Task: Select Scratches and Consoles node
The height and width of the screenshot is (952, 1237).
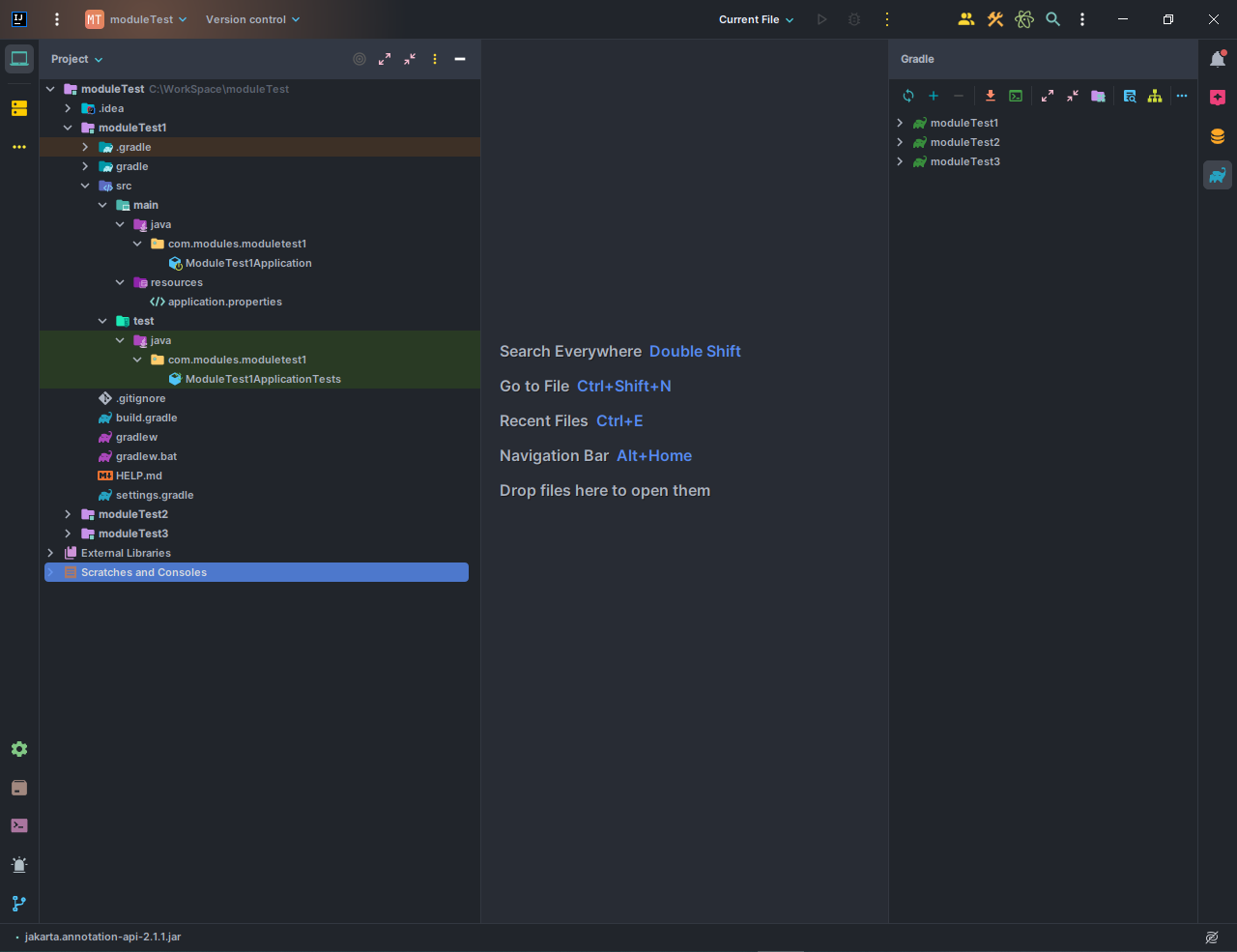Action: point(256,572)
